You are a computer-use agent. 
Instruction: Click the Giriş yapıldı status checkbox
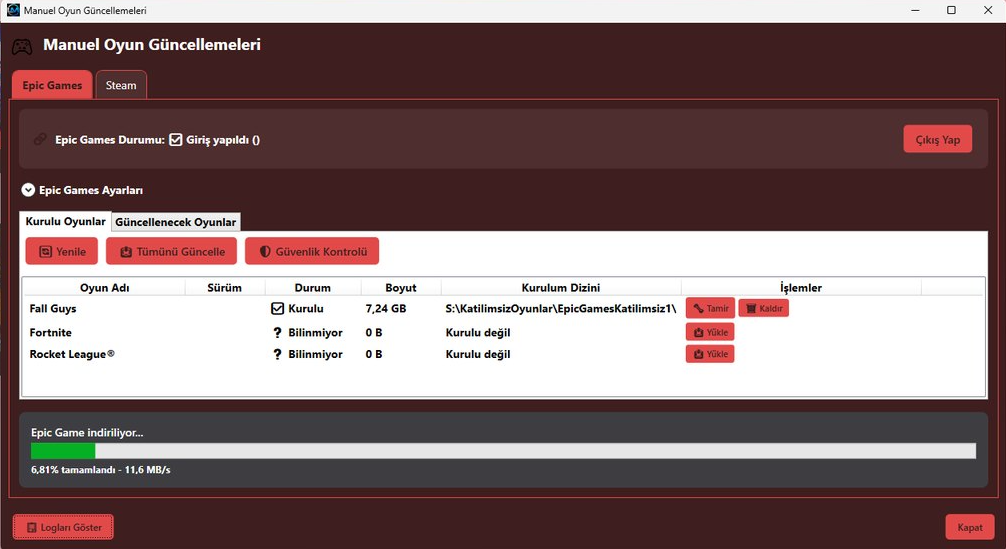click(176, 140)
